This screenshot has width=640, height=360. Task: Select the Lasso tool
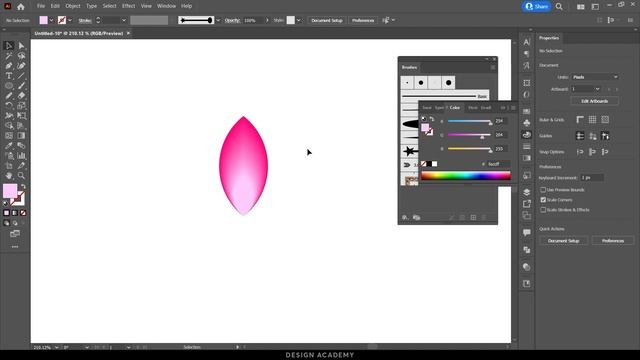pos(21,56)
